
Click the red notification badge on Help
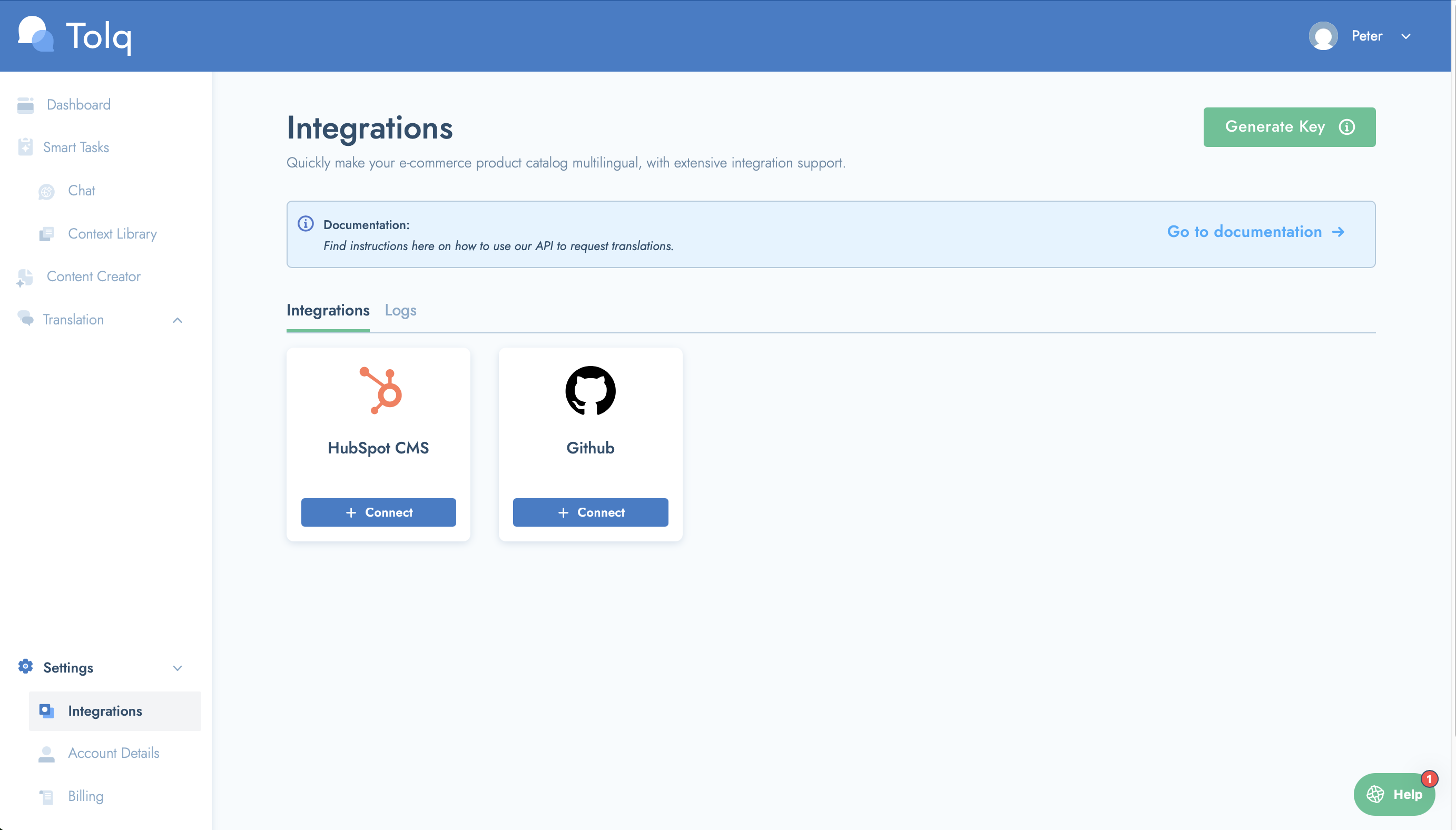(x=1429, y=779)
